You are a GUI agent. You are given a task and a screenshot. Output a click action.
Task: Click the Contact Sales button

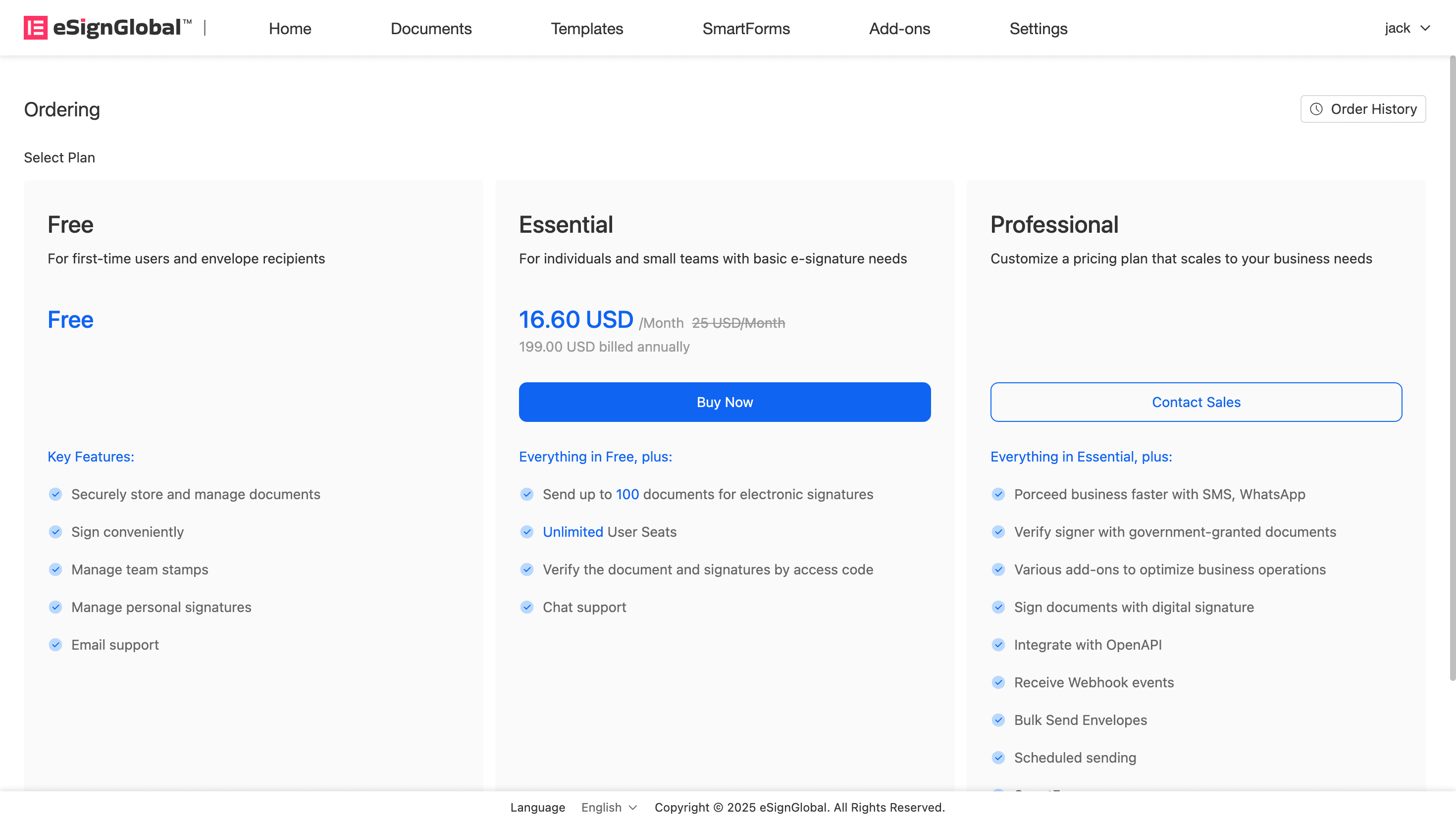[x=1196, y=402]
